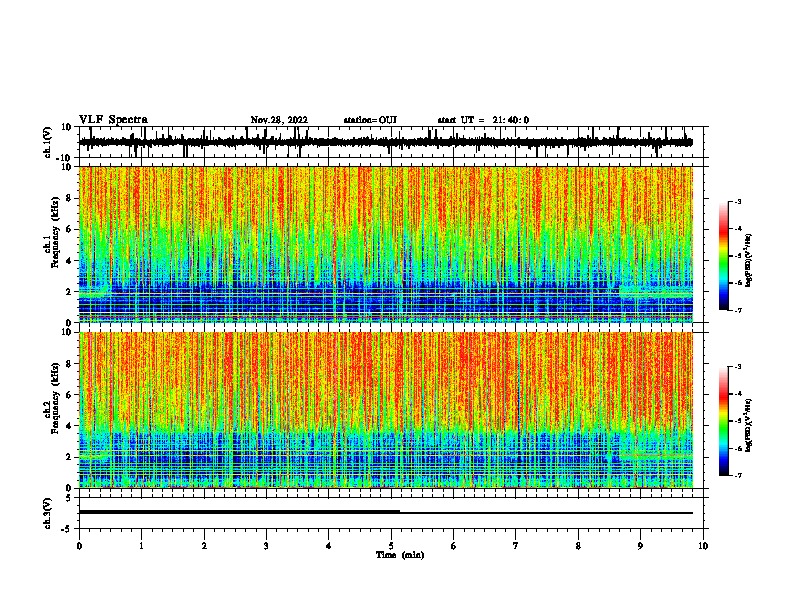
Task: Click the '2' tick on the Time axis
Action: pyautogui.click(x=204, y=546)
